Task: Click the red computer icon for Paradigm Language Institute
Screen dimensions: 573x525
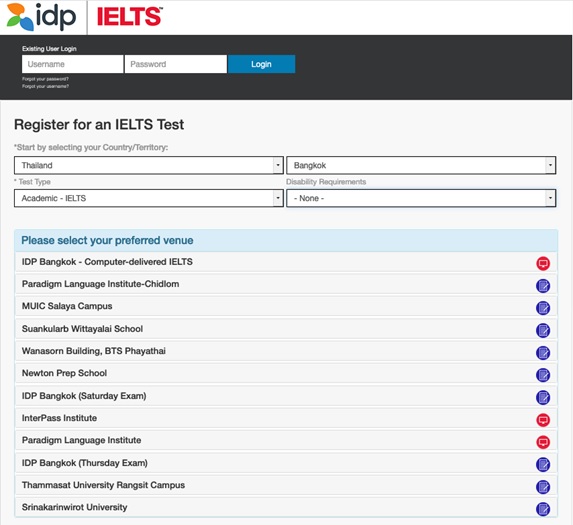Action: [543, 442]
